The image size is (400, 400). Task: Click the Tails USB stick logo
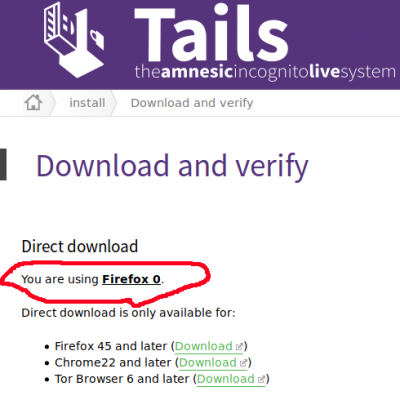(x=74, y=40)
